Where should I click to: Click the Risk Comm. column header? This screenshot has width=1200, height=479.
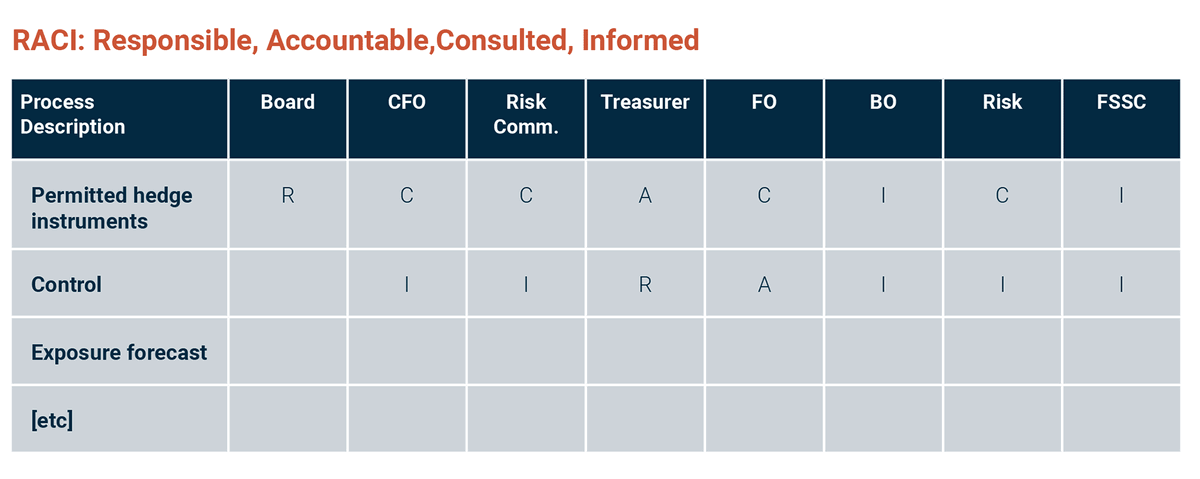[x=526, y=114]
